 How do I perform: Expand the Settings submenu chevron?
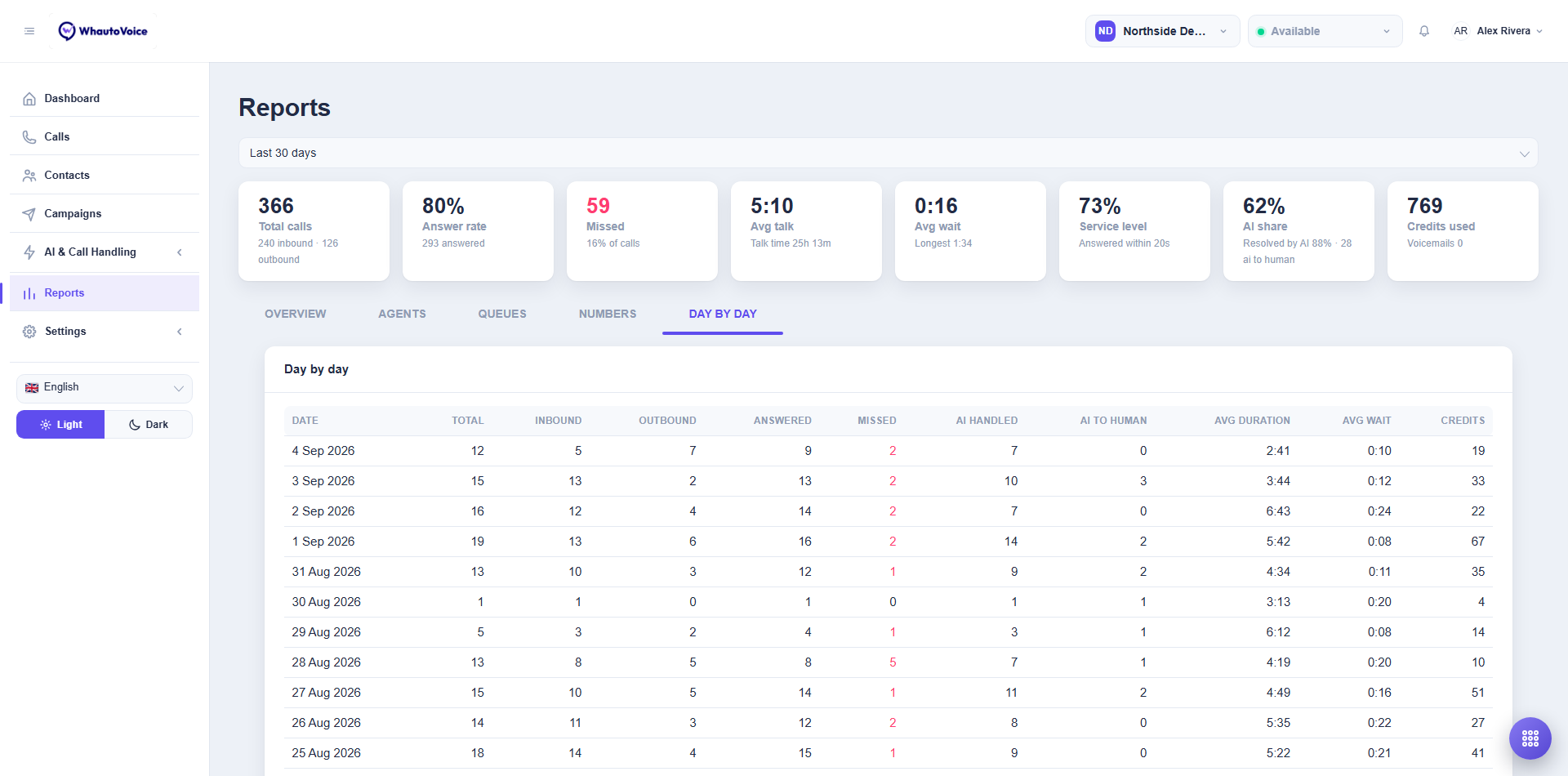pyautogui.click(x=180, y=332)
